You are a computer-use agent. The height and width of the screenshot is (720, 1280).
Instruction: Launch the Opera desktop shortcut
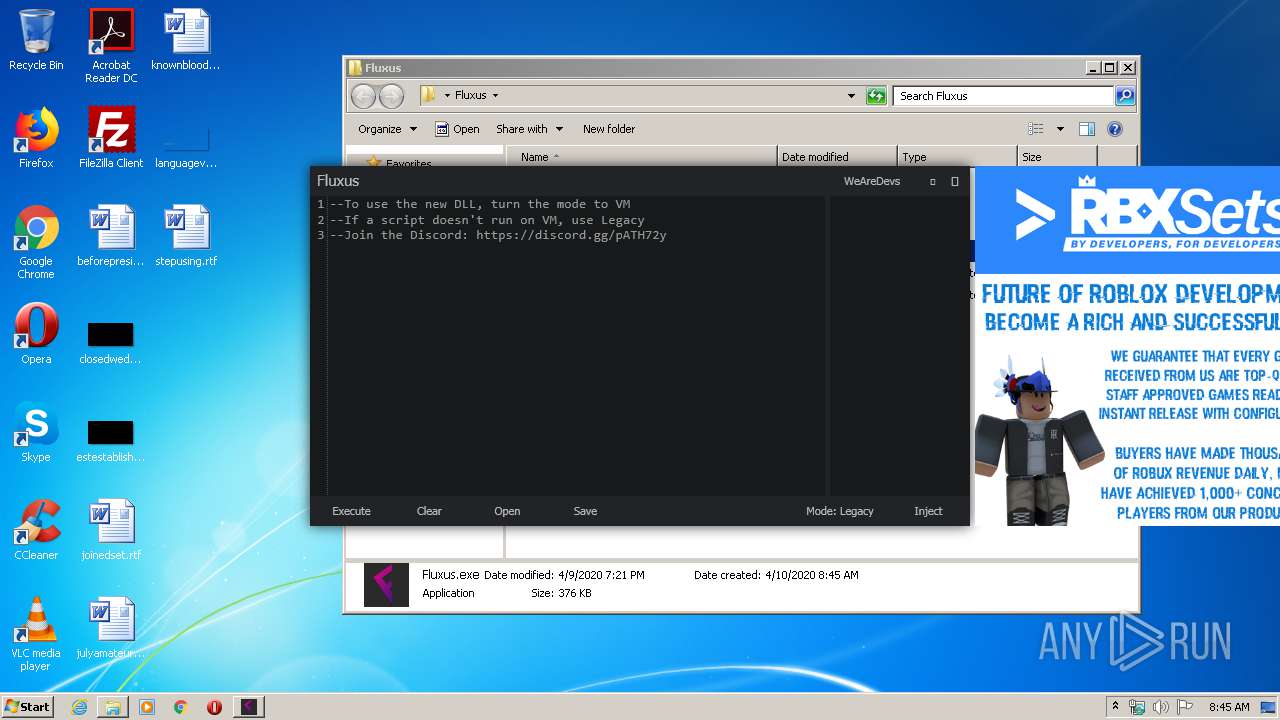tap(36, 334)
